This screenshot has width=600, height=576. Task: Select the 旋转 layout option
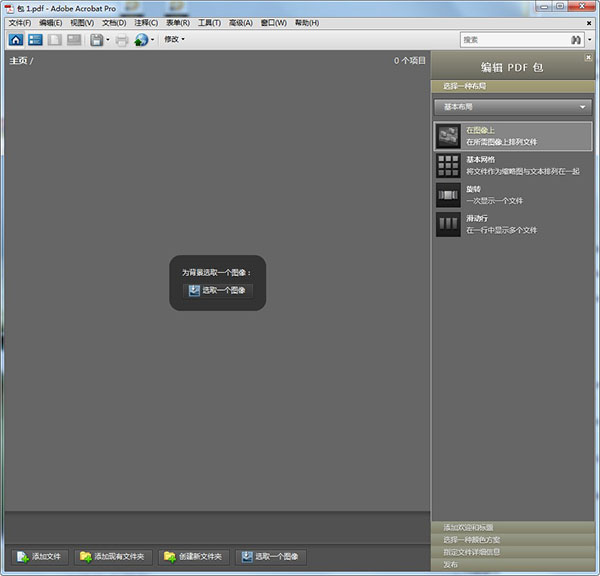click(448, 195)
